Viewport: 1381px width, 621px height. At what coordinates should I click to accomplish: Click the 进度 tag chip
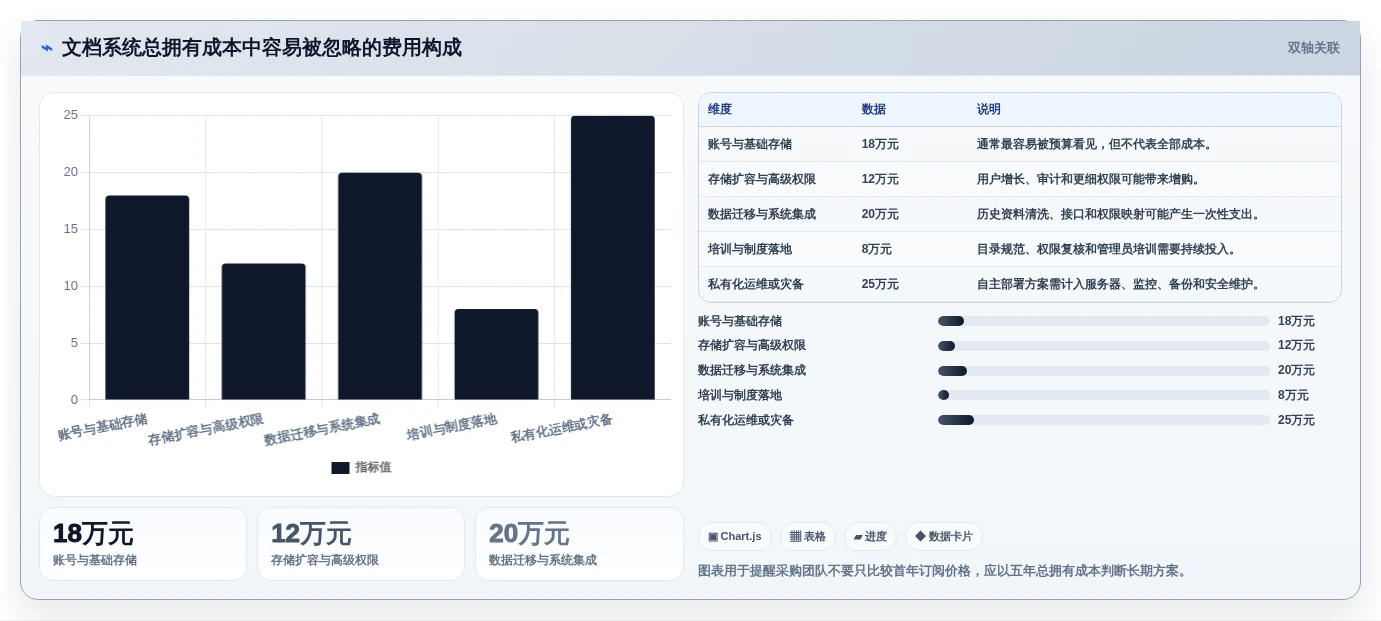click(870, 536)
